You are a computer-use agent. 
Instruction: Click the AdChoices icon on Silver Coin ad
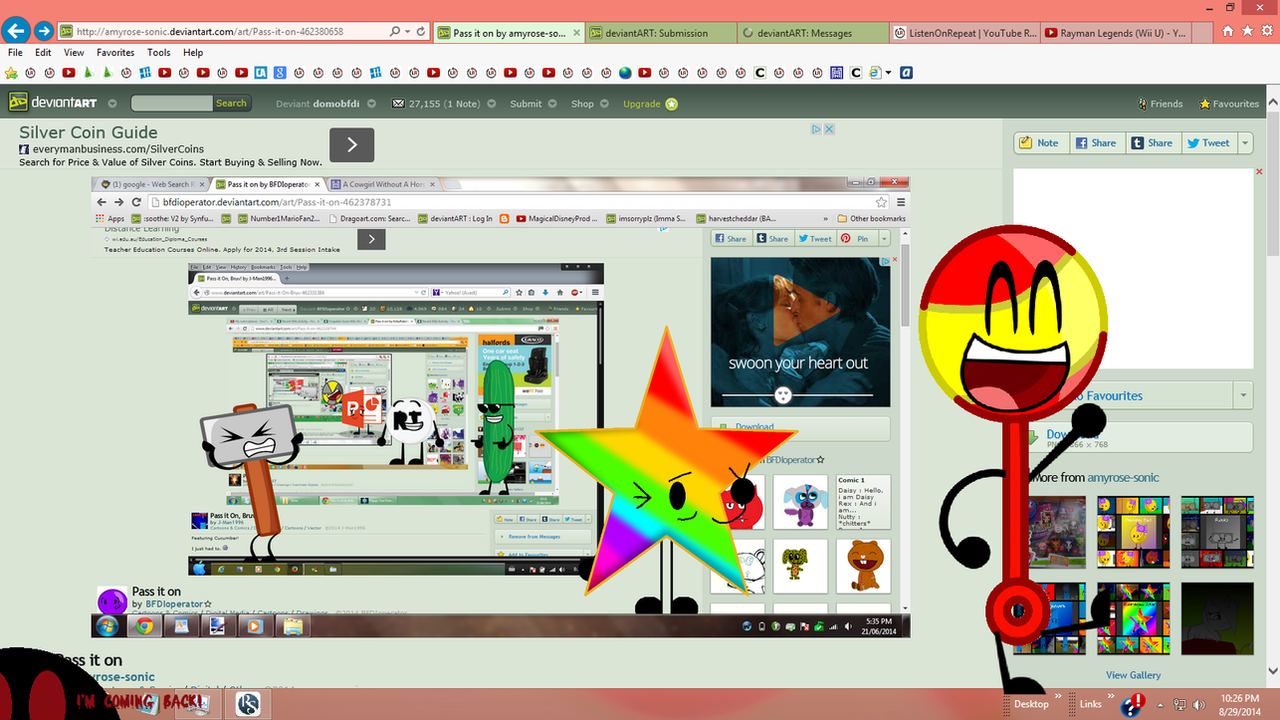point(816,129)
